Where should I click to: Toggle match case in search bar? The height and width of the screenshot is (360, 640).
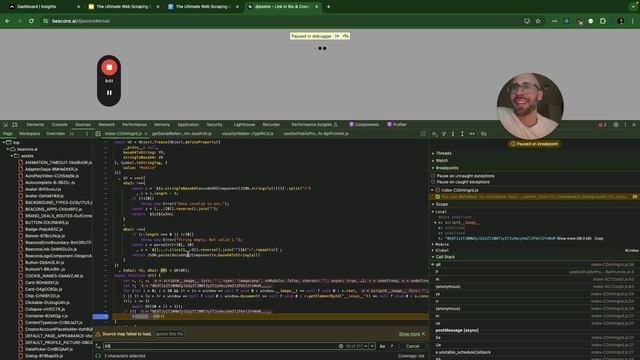[x=382, y=346]
